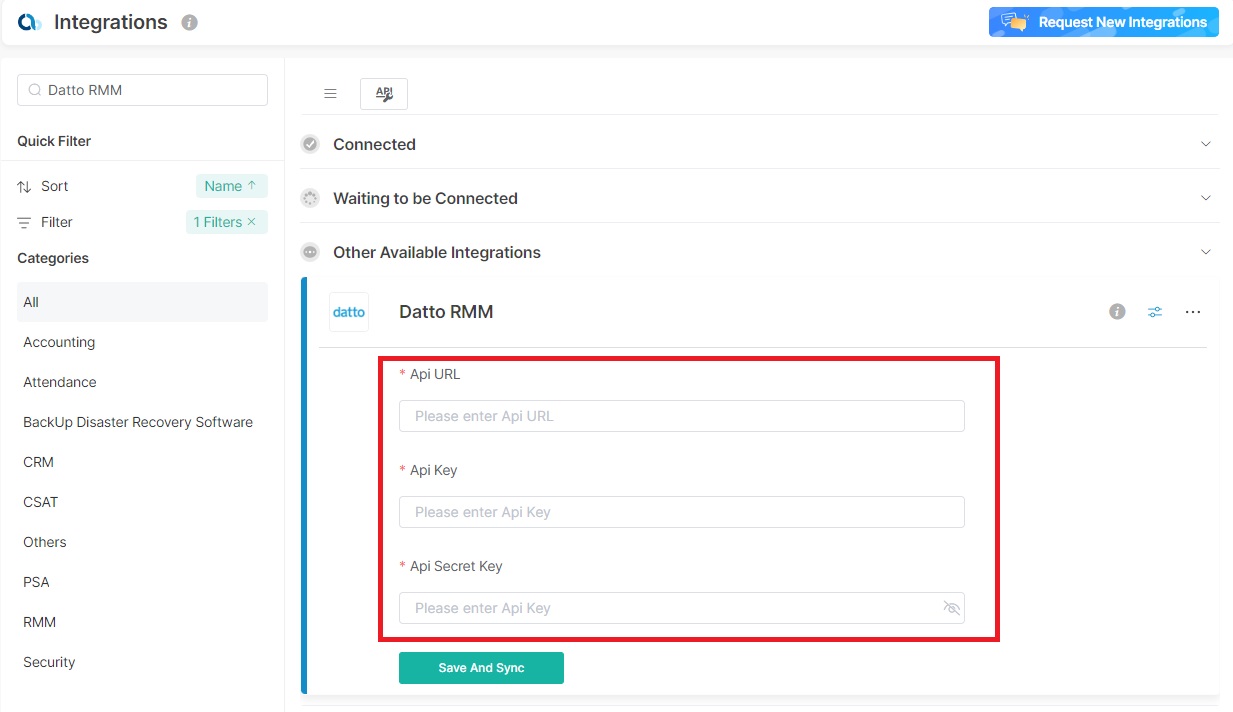Viewport: 1233px width, 712px height.
Task: Collapse Other Available Integrations section
Action: coord(1205,252)
